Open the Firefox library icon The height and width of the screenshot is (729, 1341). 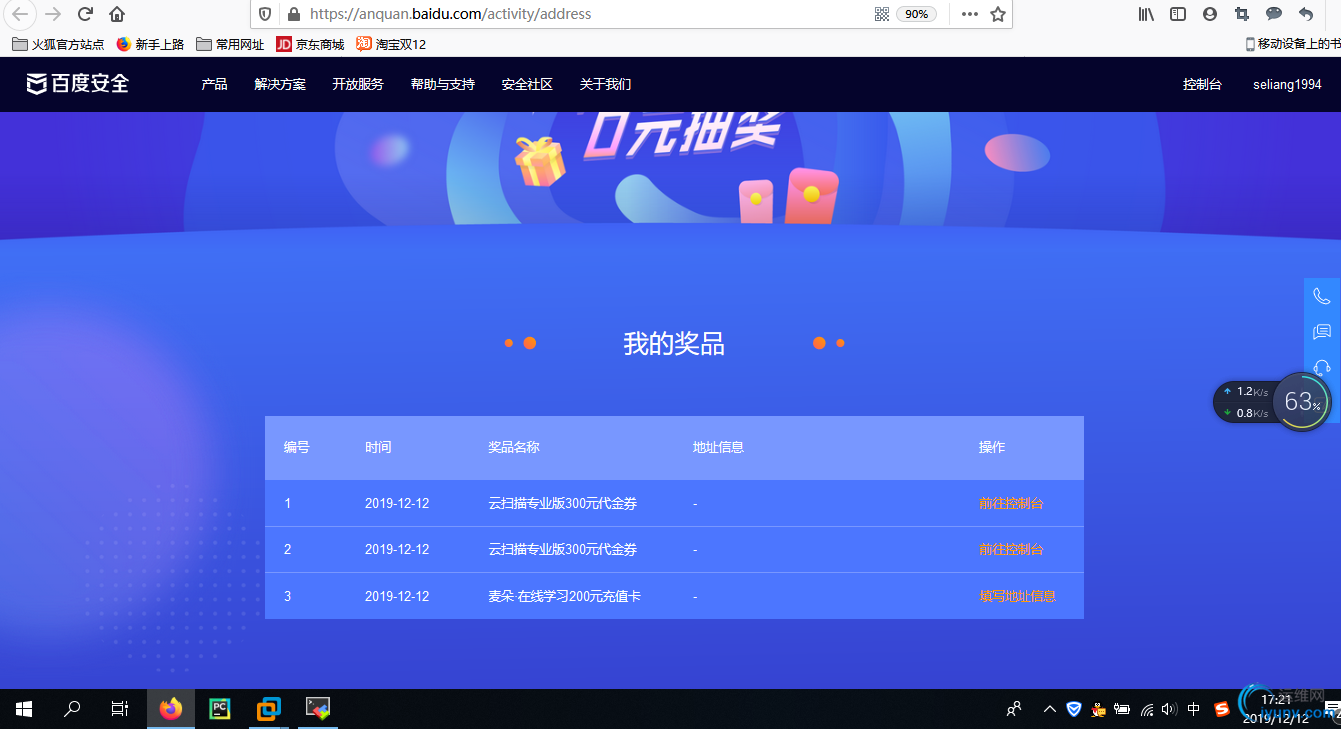pyautogui.click(x=1147, y=14)
